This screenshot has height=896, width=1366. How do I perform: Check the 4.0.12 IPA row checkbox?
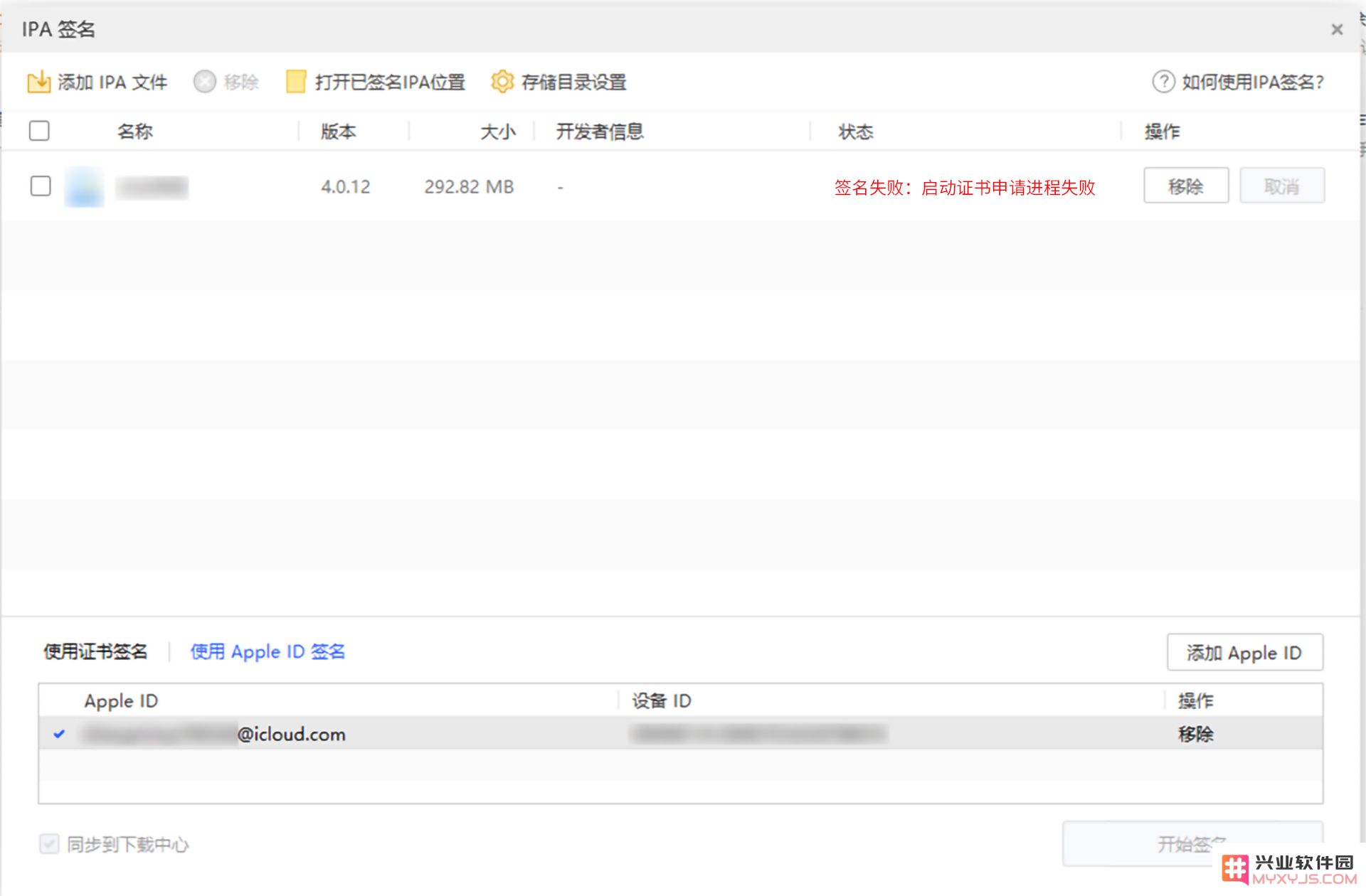coord(41,186)
